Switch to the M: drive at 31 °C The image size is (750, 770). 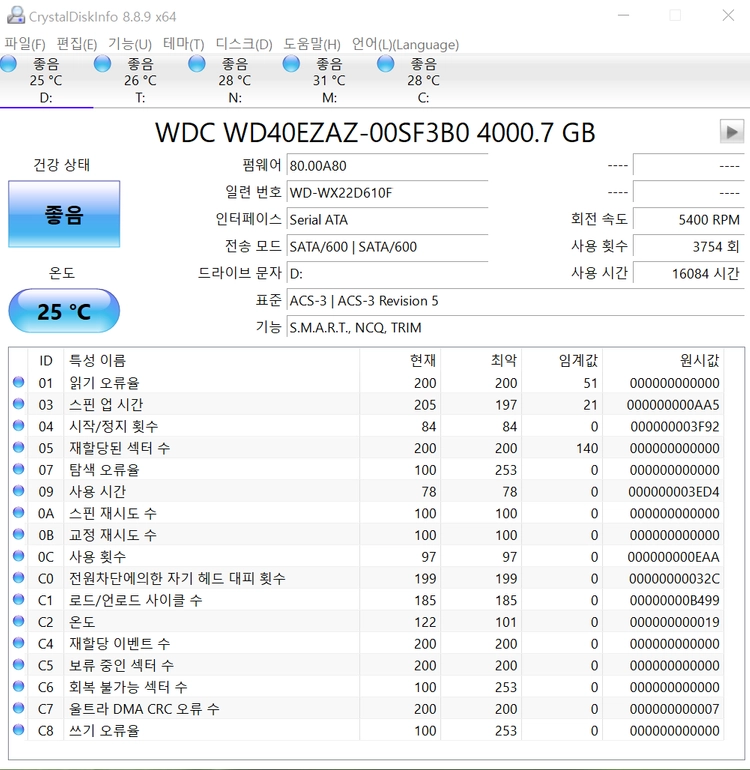click(x=329, y=81)
